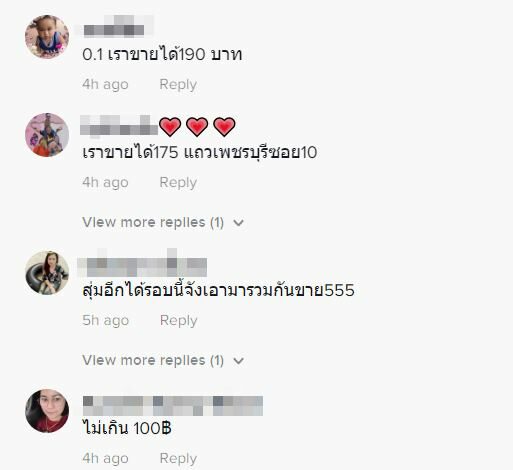The height and width of the screenshot is (470, 513).
Task: Click blurred username left of three hearts
Action: coord(119,126)
